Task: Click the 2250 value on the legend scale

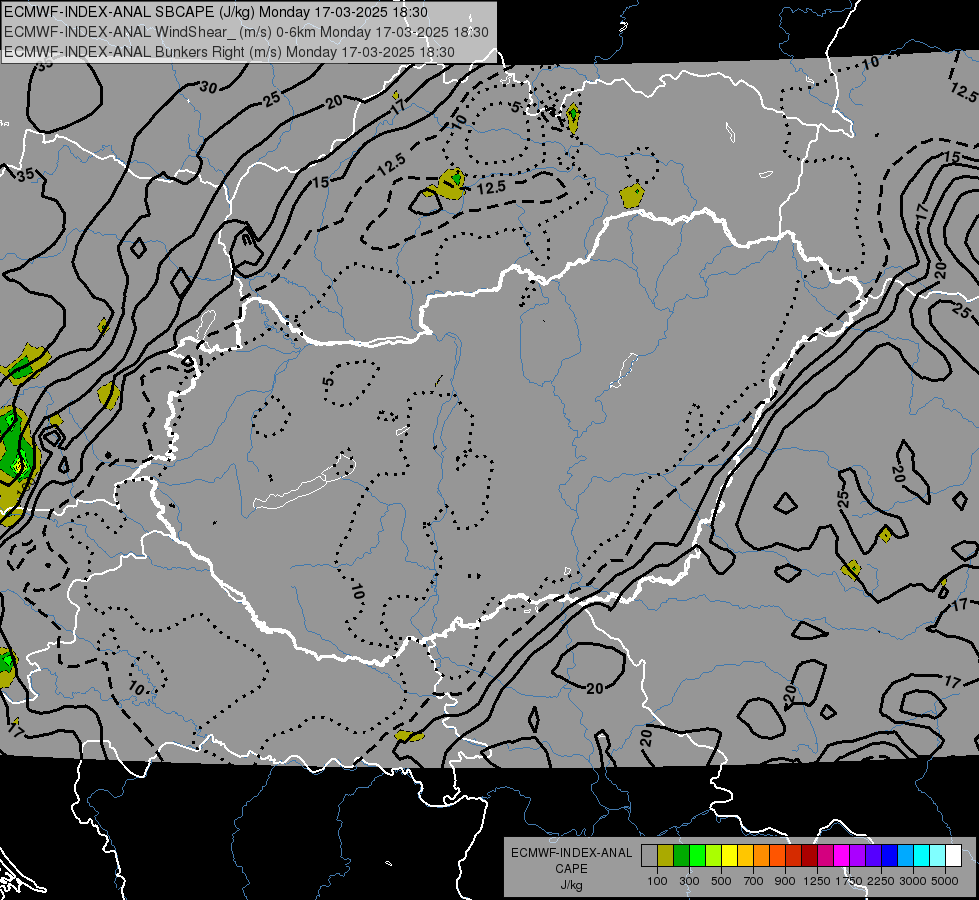Action: click(882, 881)
